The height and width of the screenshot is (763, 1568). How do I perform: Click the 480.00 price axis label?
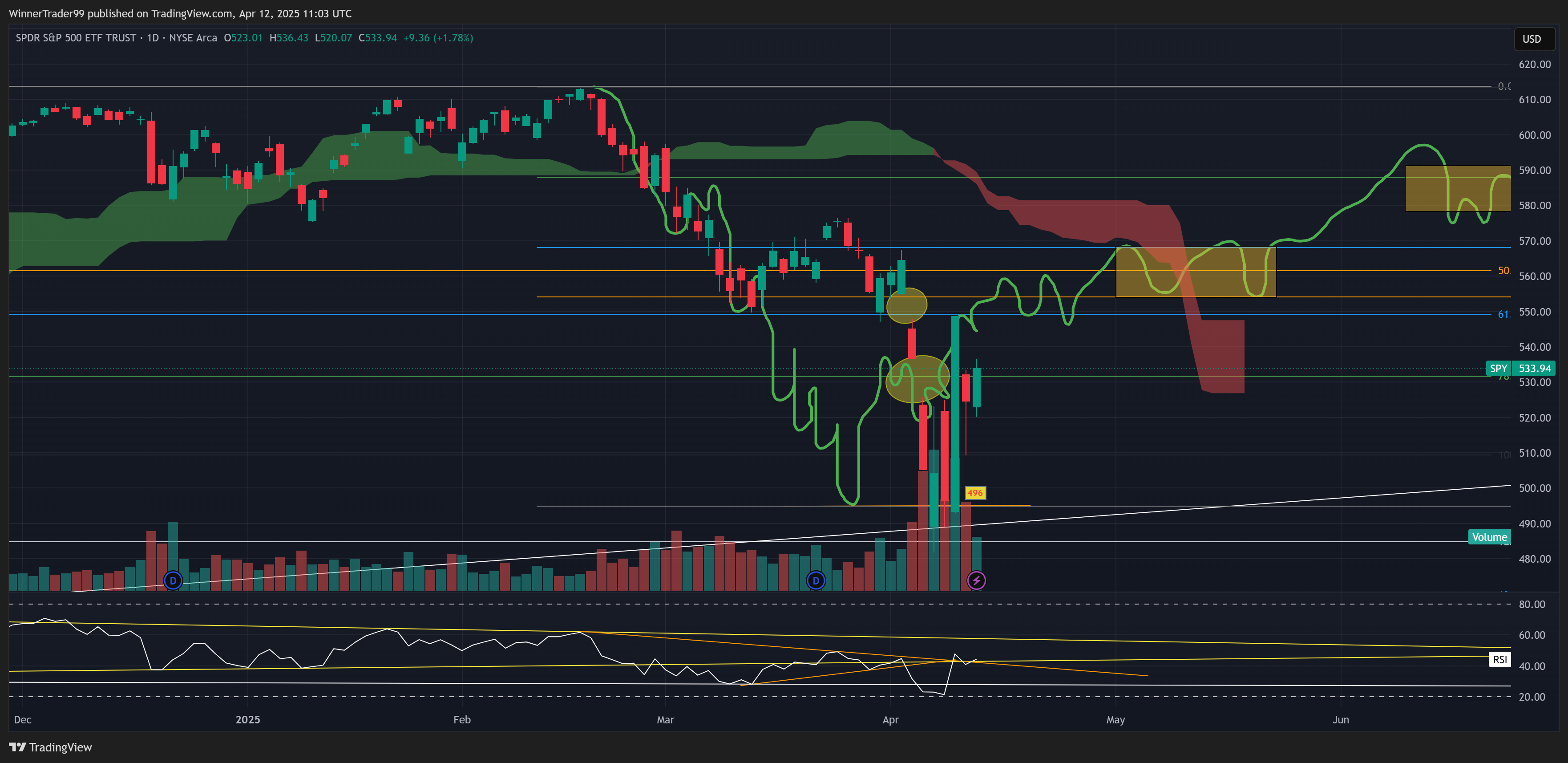1535,559
